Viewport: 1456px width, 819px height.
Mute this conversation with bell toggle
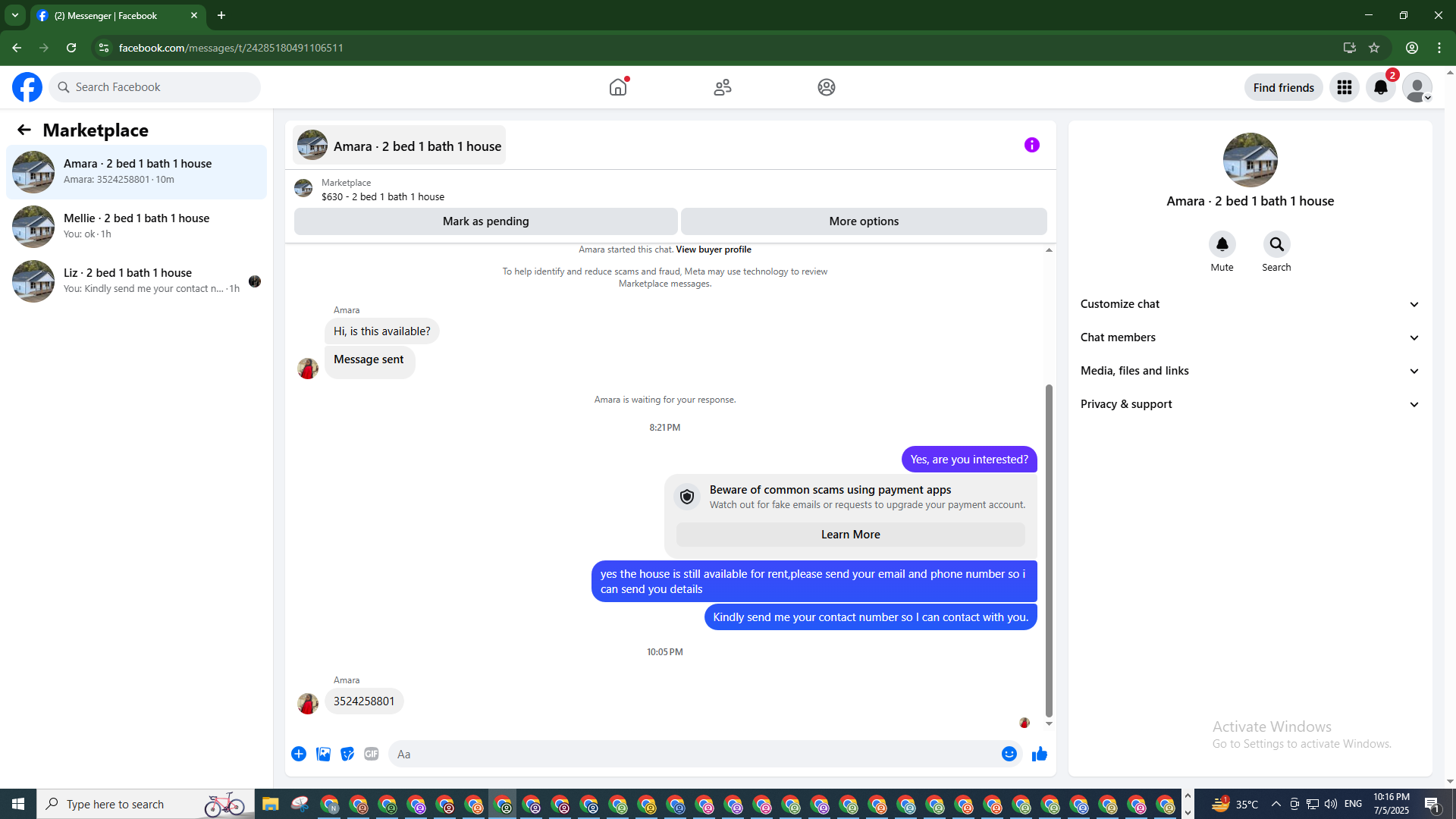1222,244
